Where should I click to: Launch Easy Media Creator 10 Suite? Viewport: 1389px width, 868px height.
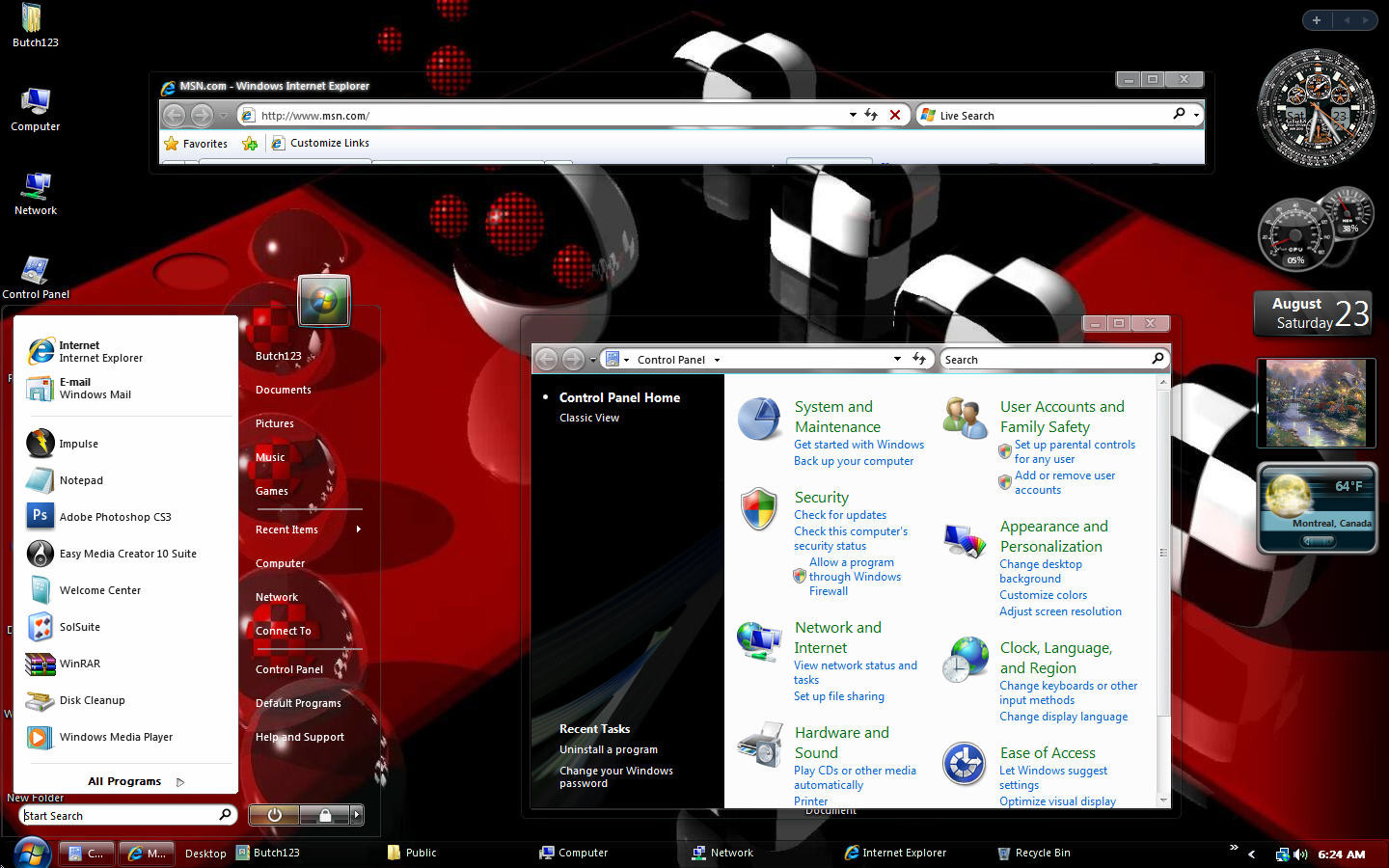pos(127,554)
